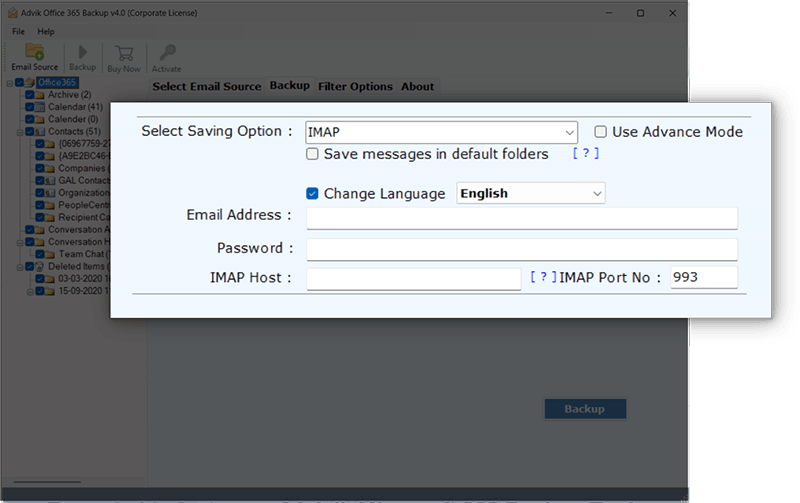Click the PeopleCentric folder icon
This screenshot has height=503, width=800.
[x=49, y=205]
